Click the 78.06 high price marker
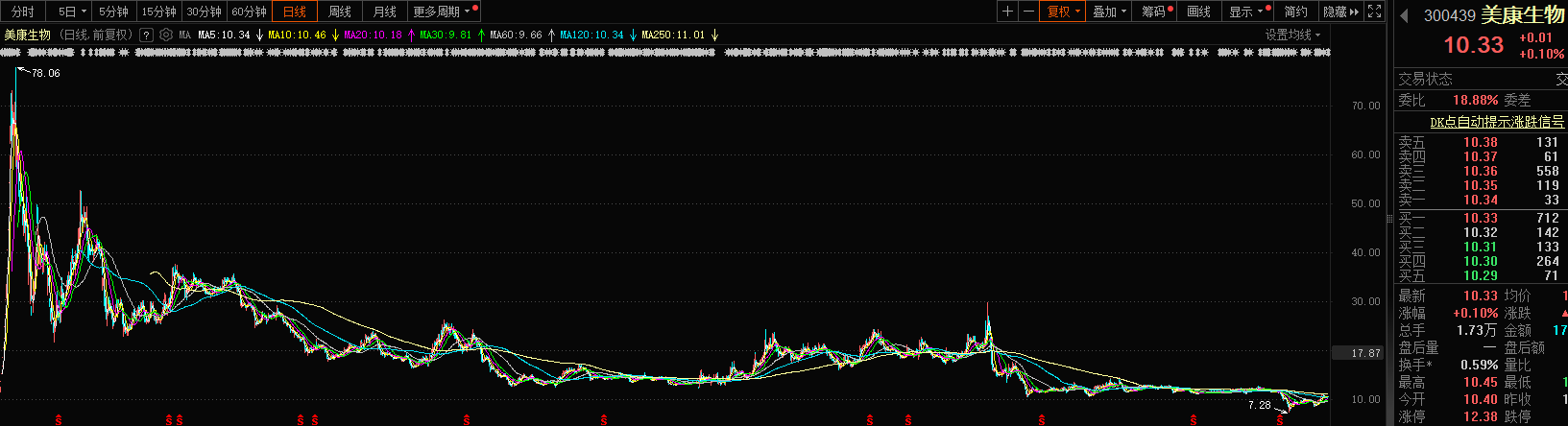Image resolution: width=1568 pixels, height=426 pixels. tap(45, 73)
